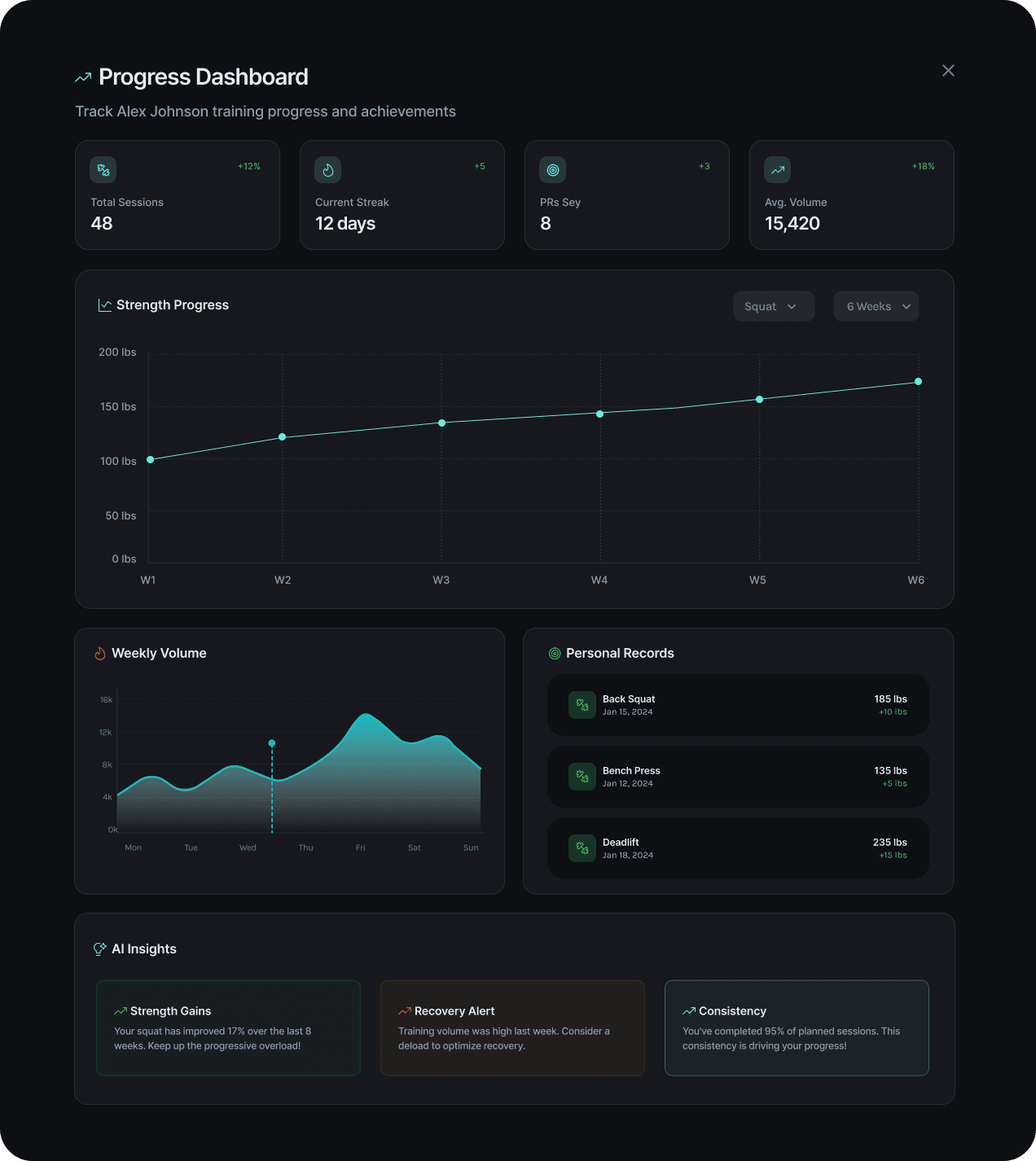Click the 185 lbs Back Squat value
Viewport: 1036px width, 1161px height.
(x=890, y=699)
